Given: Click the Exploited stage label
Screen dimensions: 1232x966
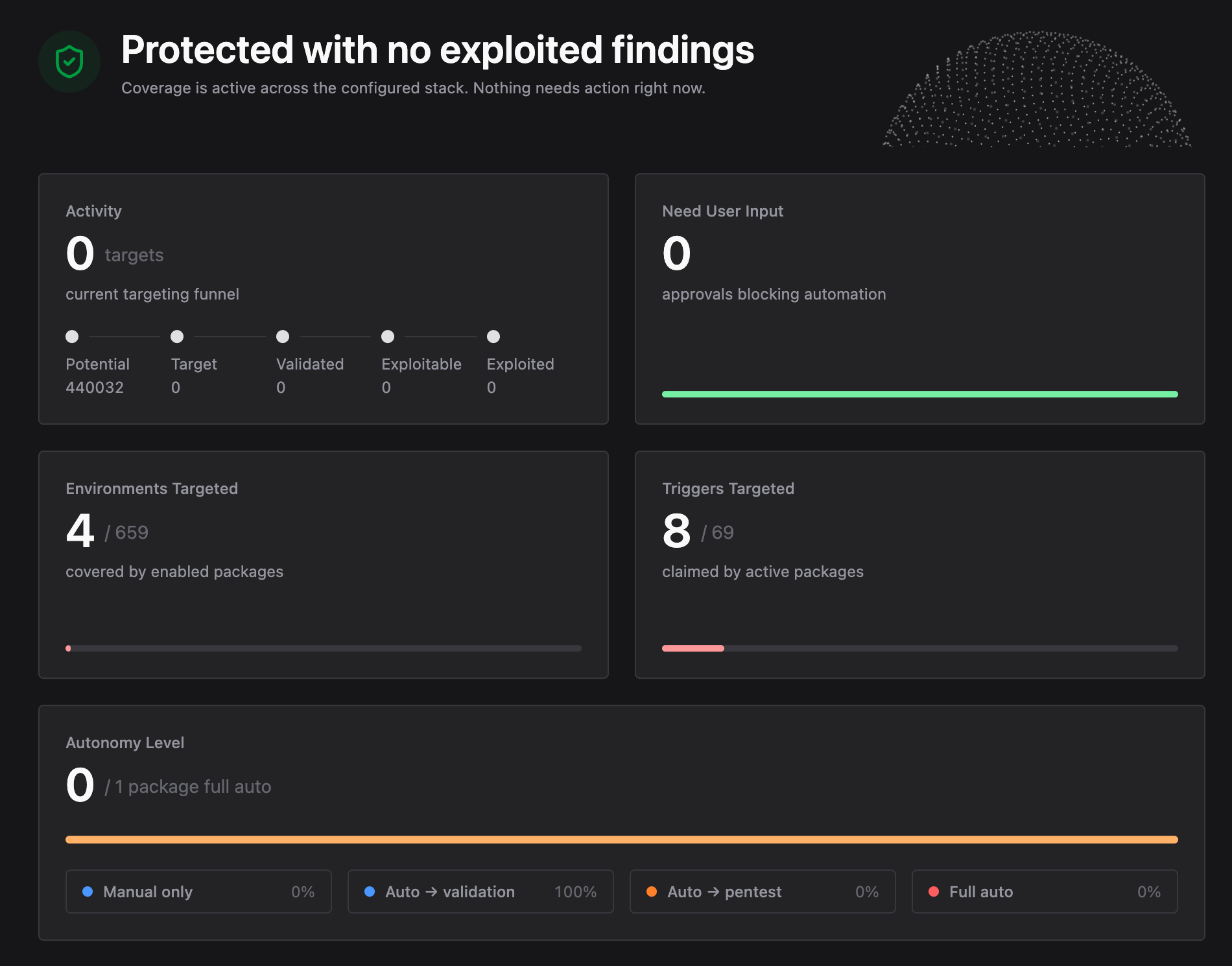Looking at the screenshot, I should pos(521,364).
